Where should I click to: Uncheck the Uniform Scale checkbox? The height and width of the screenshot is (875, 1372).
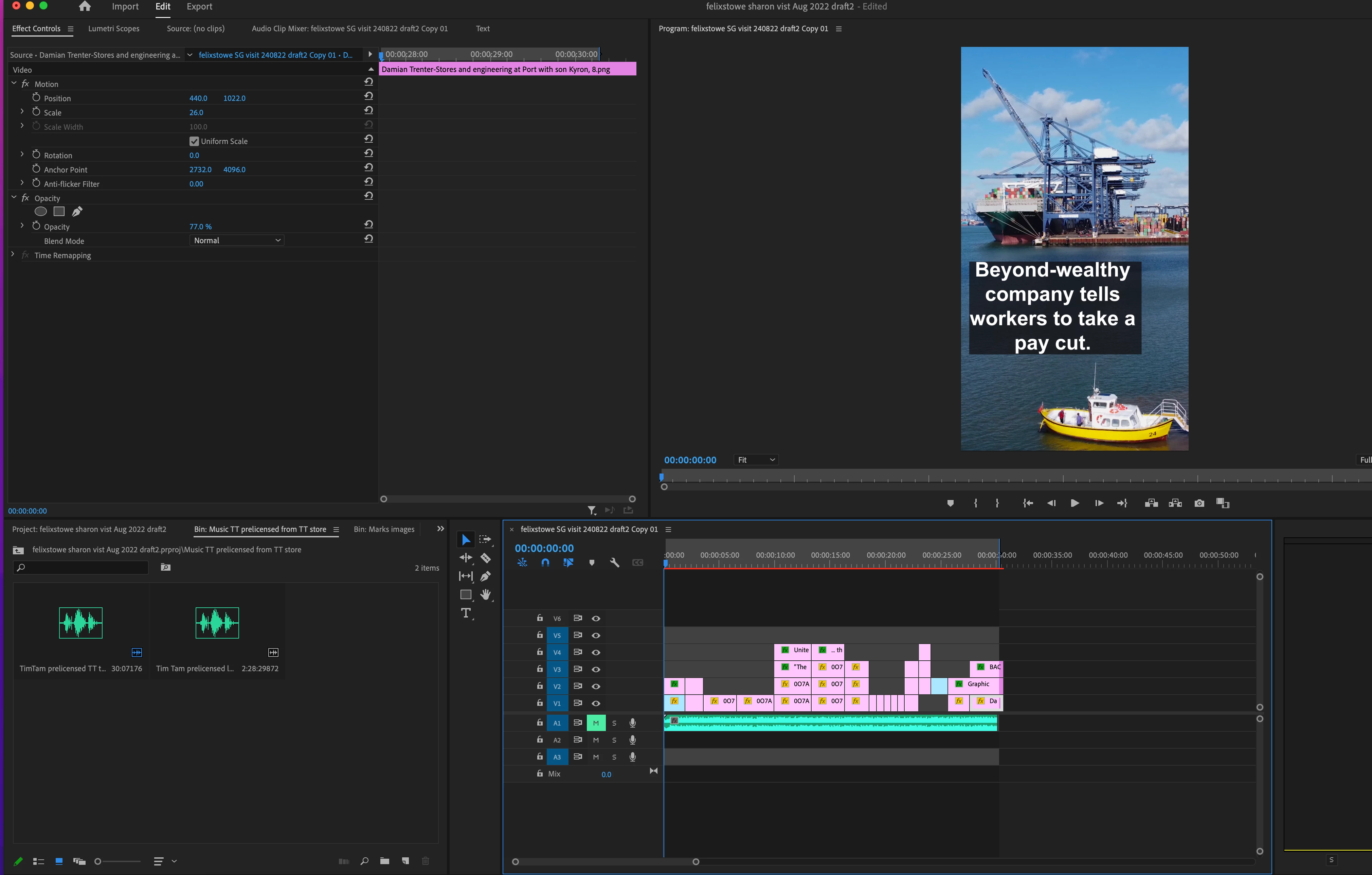[x=194, y=141]
